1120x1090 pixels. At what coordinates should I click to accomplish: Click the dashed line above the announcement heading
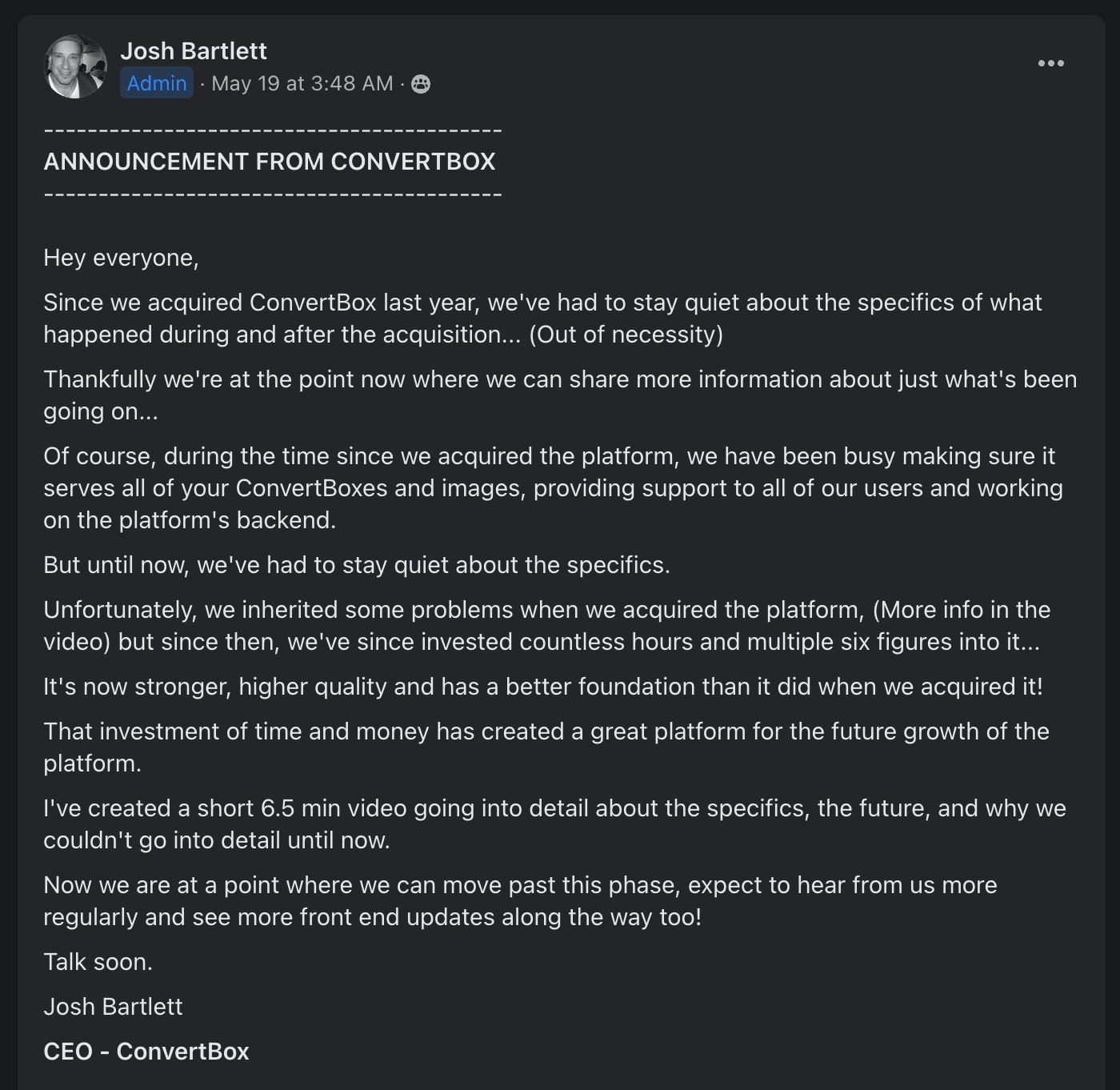coord(273,130)
